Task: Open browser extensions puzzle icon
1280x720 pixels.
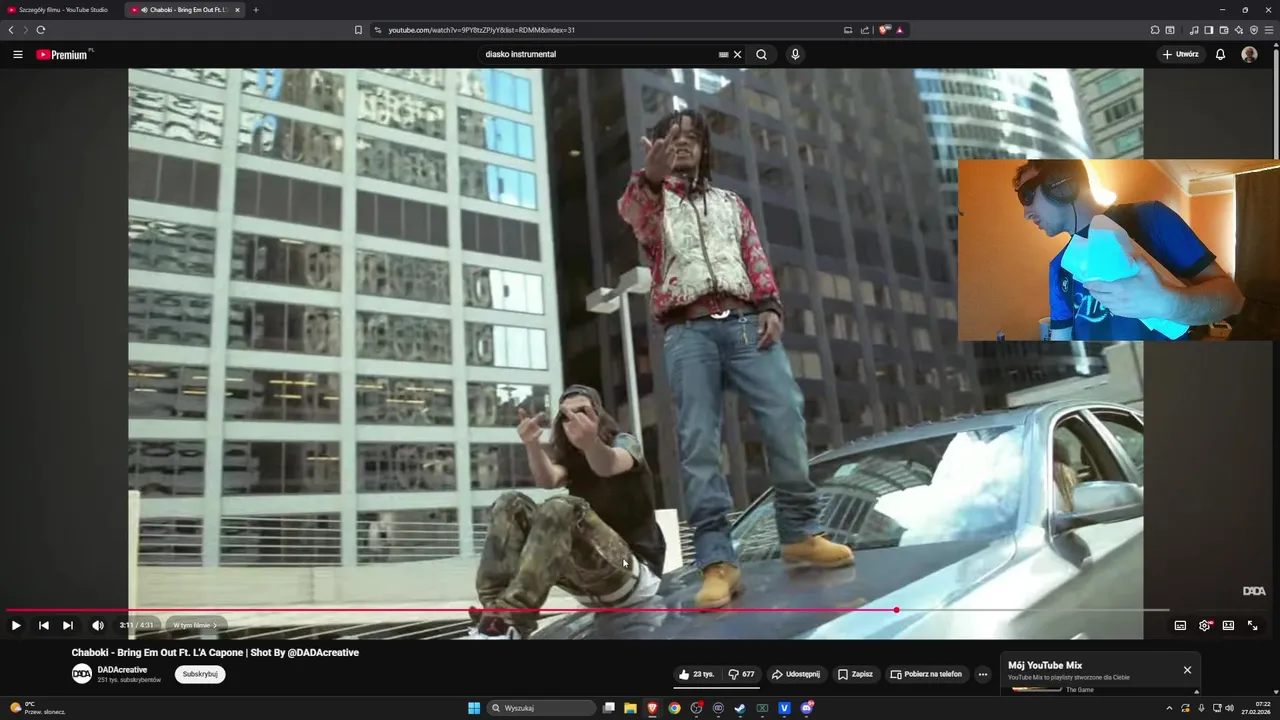Action: tap(1155, 30)
